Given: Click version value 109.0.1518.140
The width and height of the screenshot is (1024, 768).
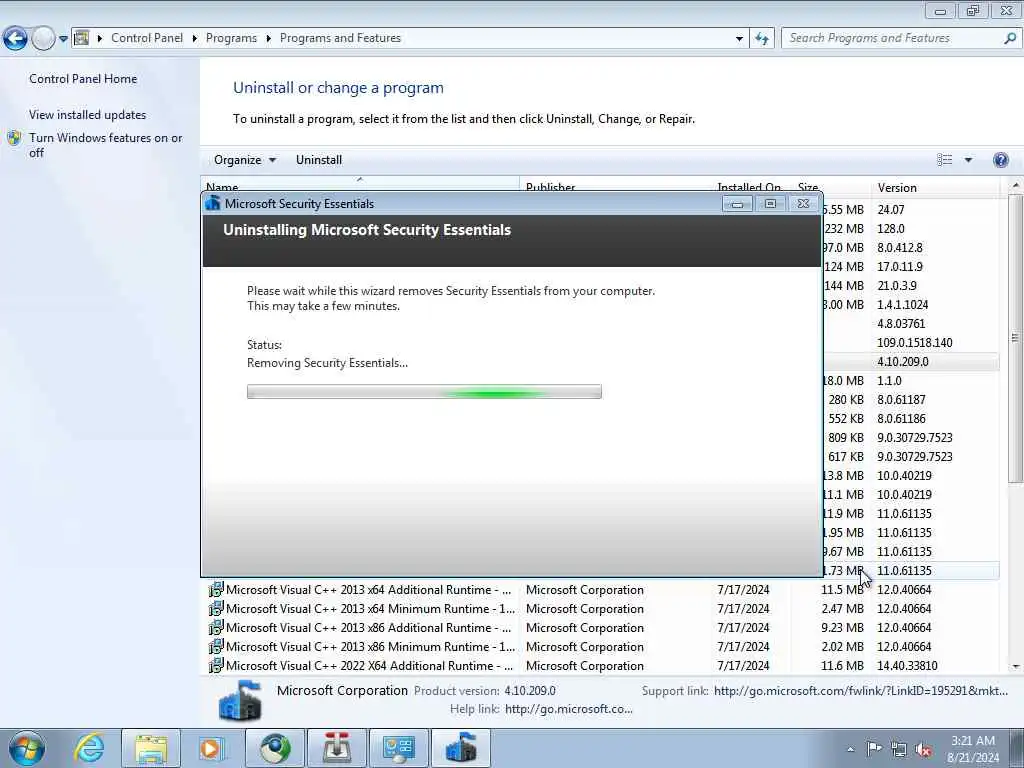Looking at the screenshot, I should tap(914, 343).
